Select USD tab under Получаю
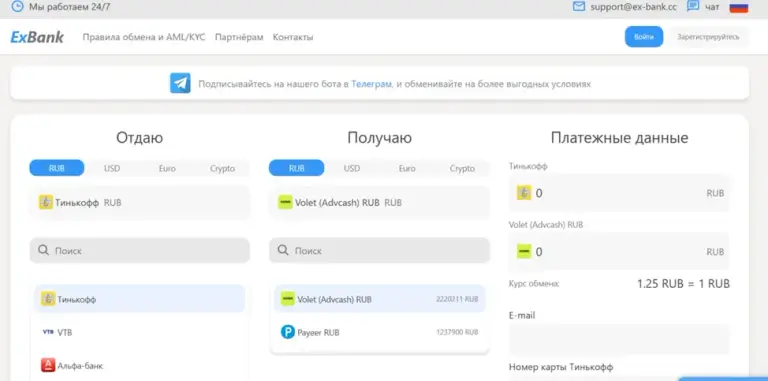 (352, 168)
